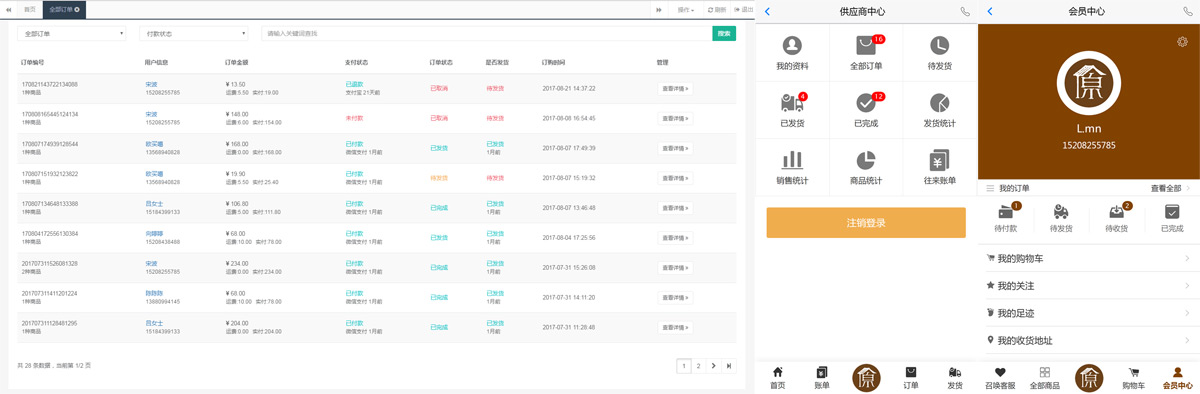The image size is (1200, 394).
Task: Tap 发货 icon in supplier bottom bar
Action: click(955, 377)
